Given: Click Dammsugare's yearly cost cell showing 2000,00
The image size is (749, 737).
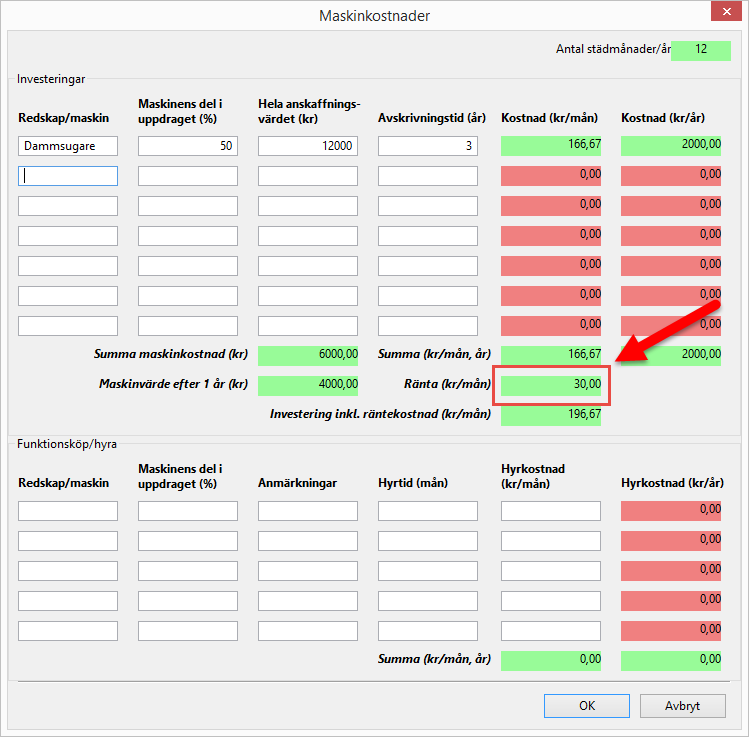Looking at the screenshot, I should pos(671,146).
